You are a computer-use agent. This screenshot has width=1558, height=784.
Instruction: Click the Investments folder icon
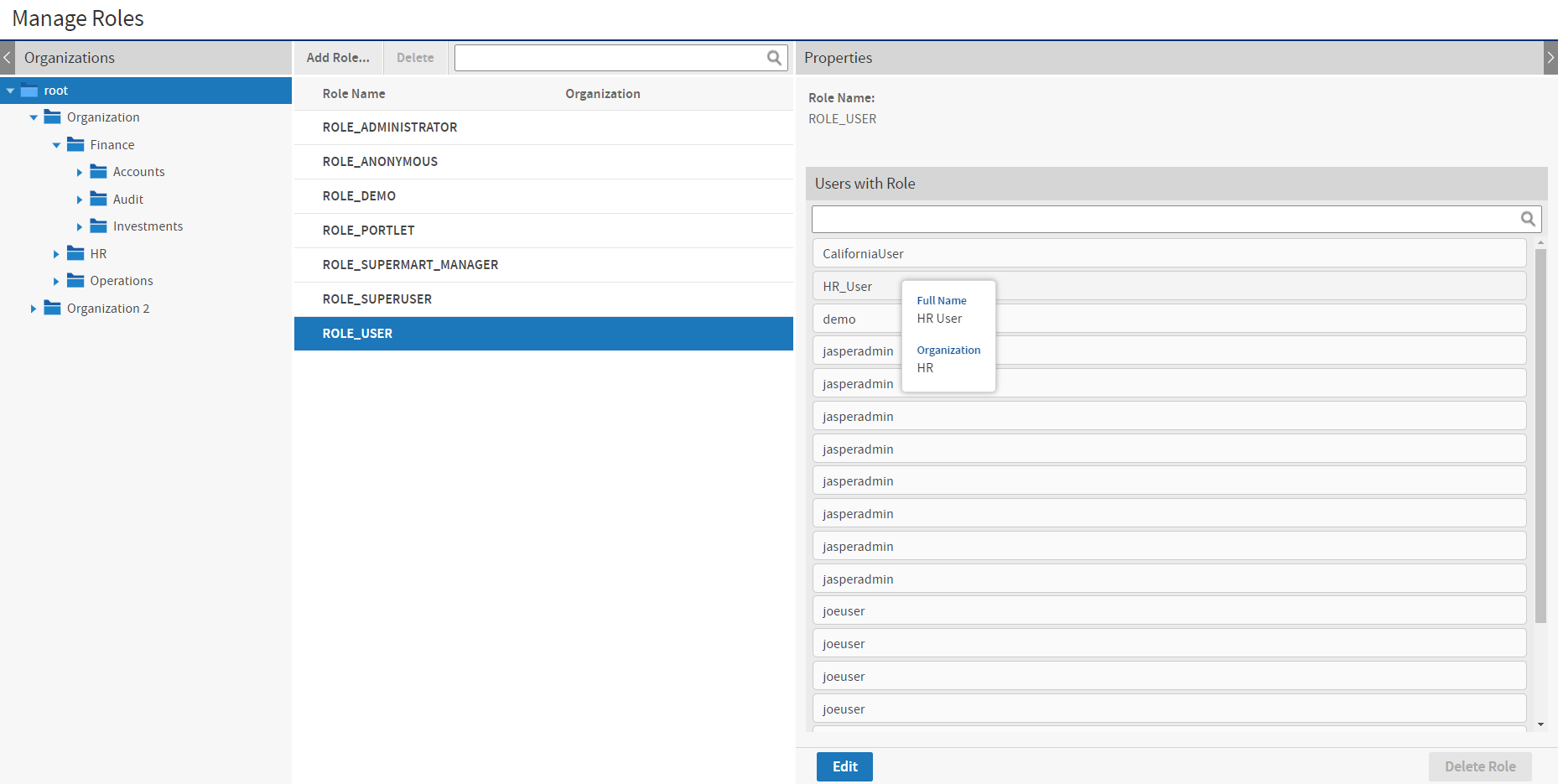click(x=98, y=226)
